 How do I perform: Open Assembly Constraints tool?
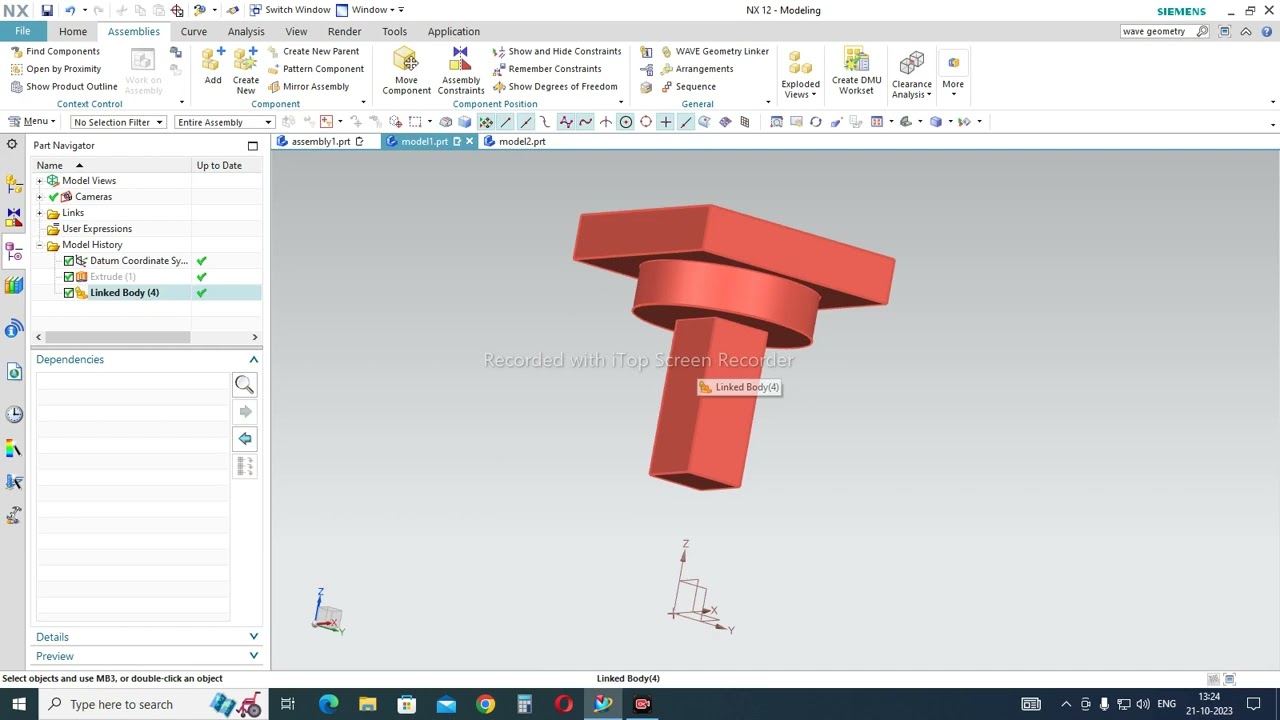coord(461,72)
